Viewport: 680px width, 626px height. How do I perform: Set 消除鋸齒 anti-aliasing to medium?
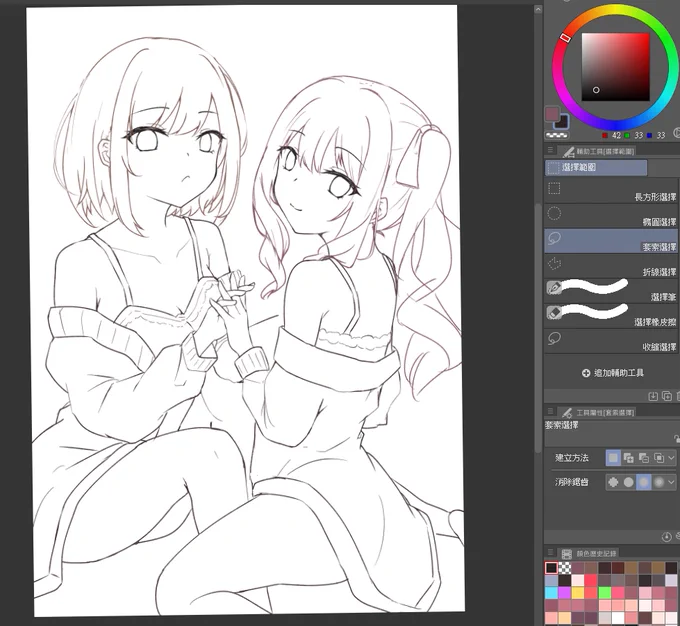[x=644, y=482]
